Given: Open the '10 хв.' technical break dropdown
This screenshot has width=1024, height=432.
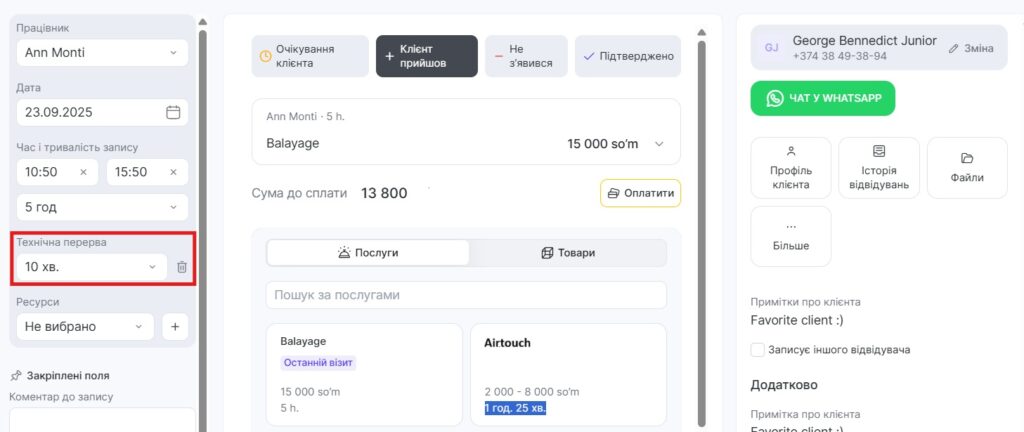Looking at the screenshot, I should click(91, 267).
